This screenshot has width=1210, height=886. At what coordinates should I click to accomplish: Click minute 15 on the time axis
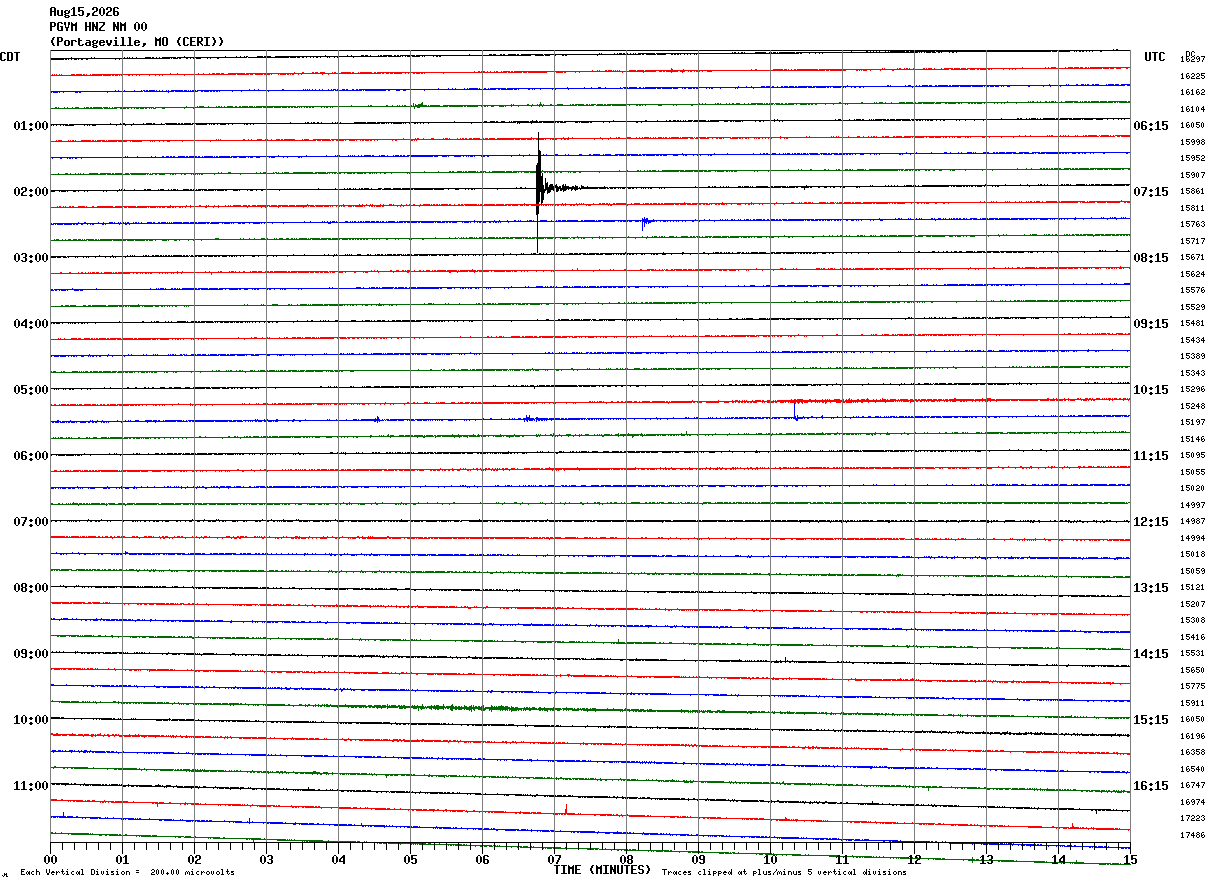(1130, 860)
